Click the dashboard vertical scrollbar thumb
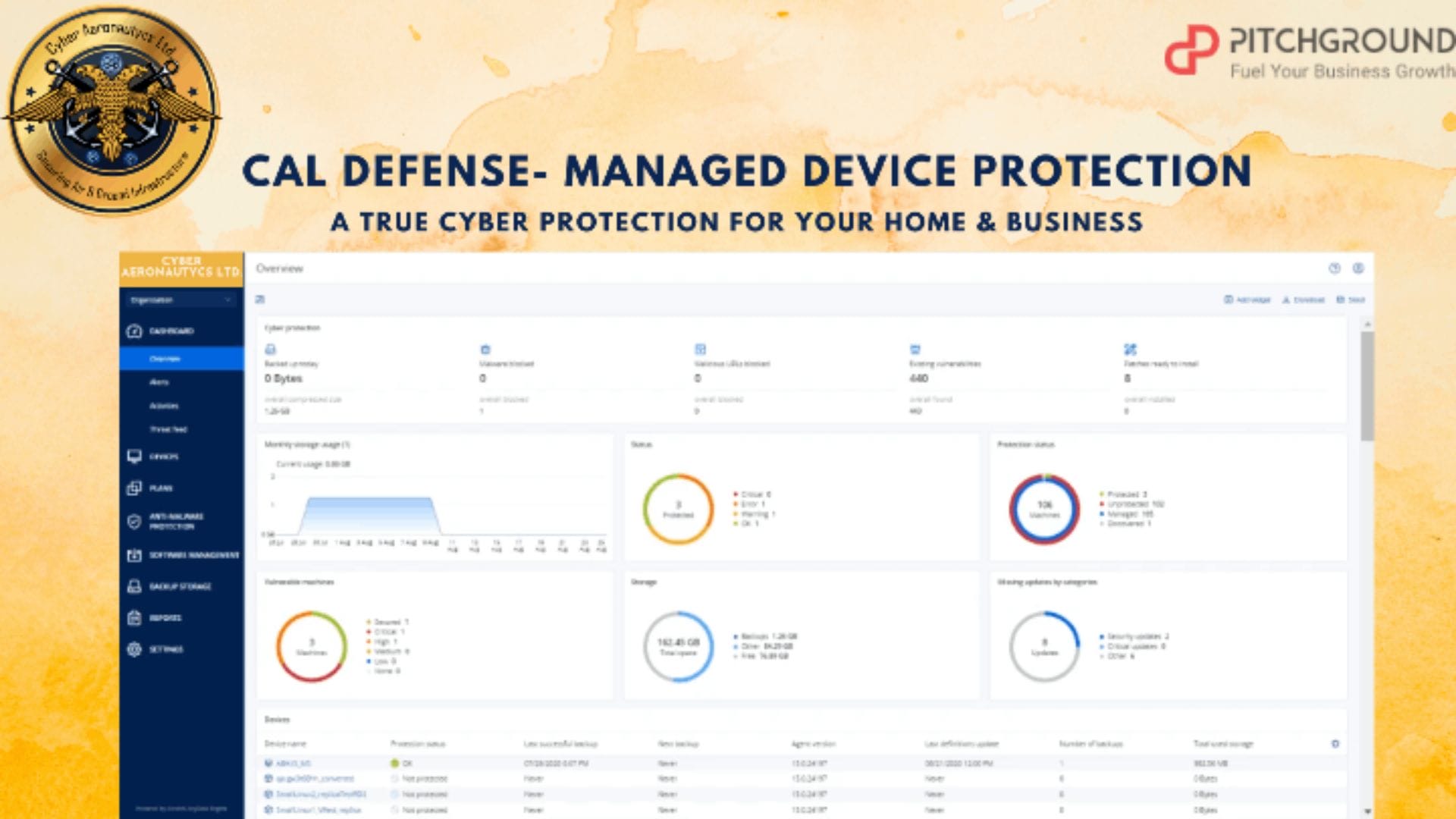1456x819 pixels. (1367, 385)
